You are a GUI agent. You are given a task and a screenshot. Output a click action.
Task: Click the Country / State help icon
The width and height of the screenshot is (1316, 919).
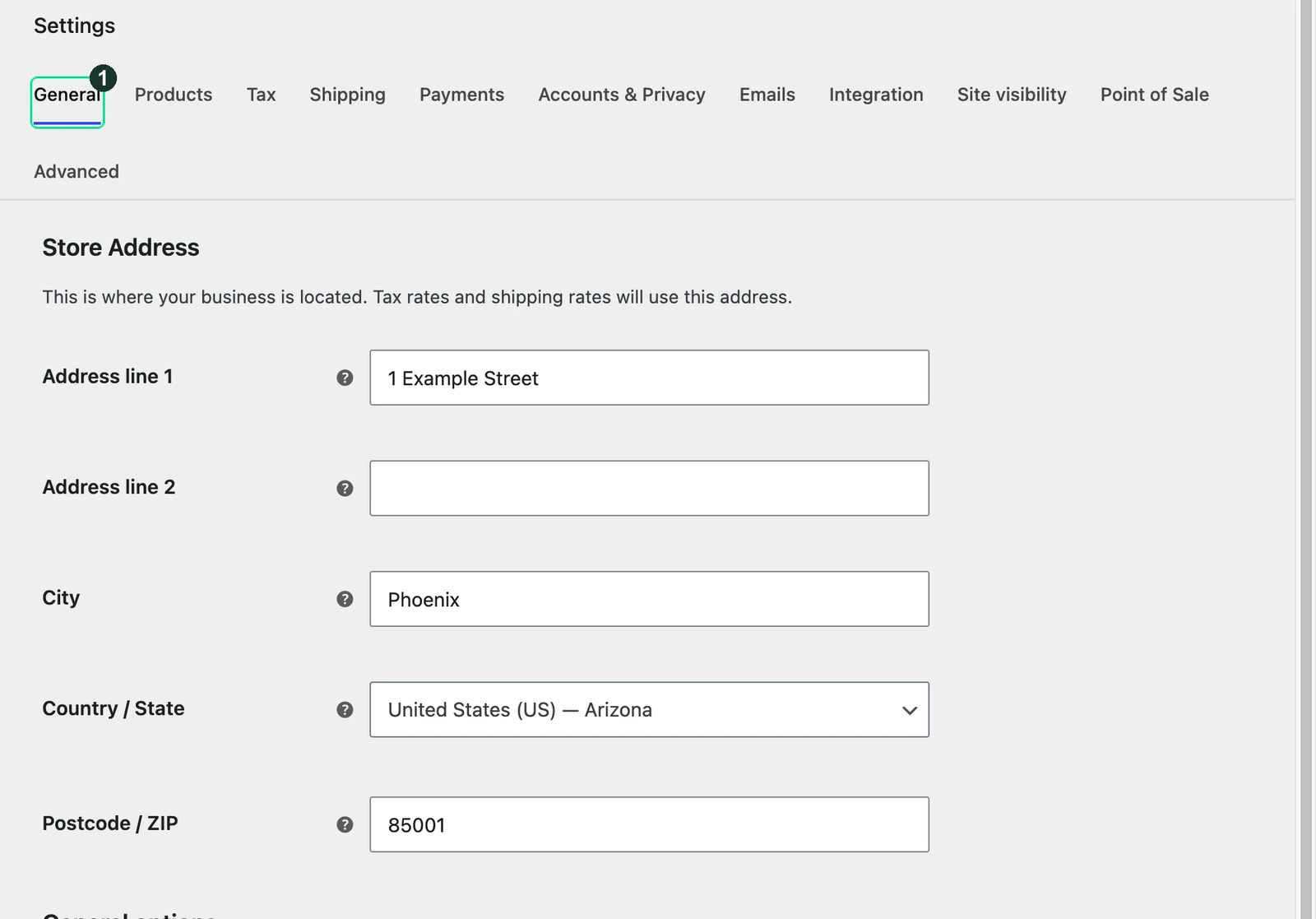345,710
